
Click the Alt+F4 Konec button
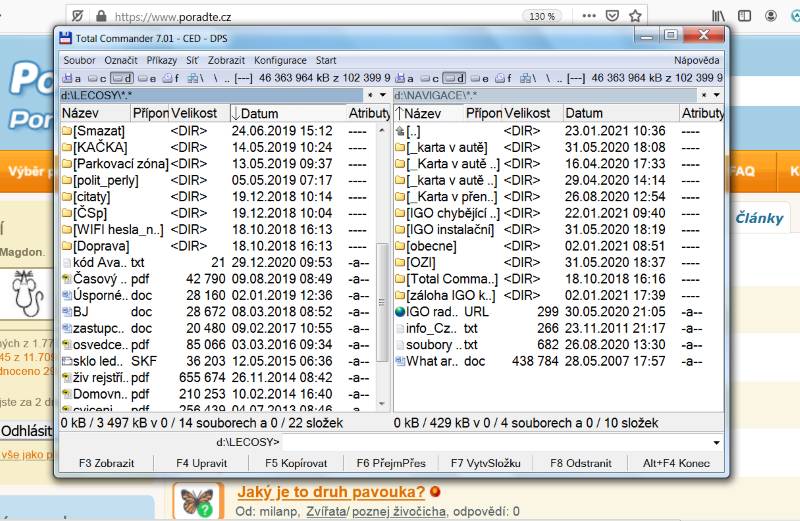coord(676,463)
